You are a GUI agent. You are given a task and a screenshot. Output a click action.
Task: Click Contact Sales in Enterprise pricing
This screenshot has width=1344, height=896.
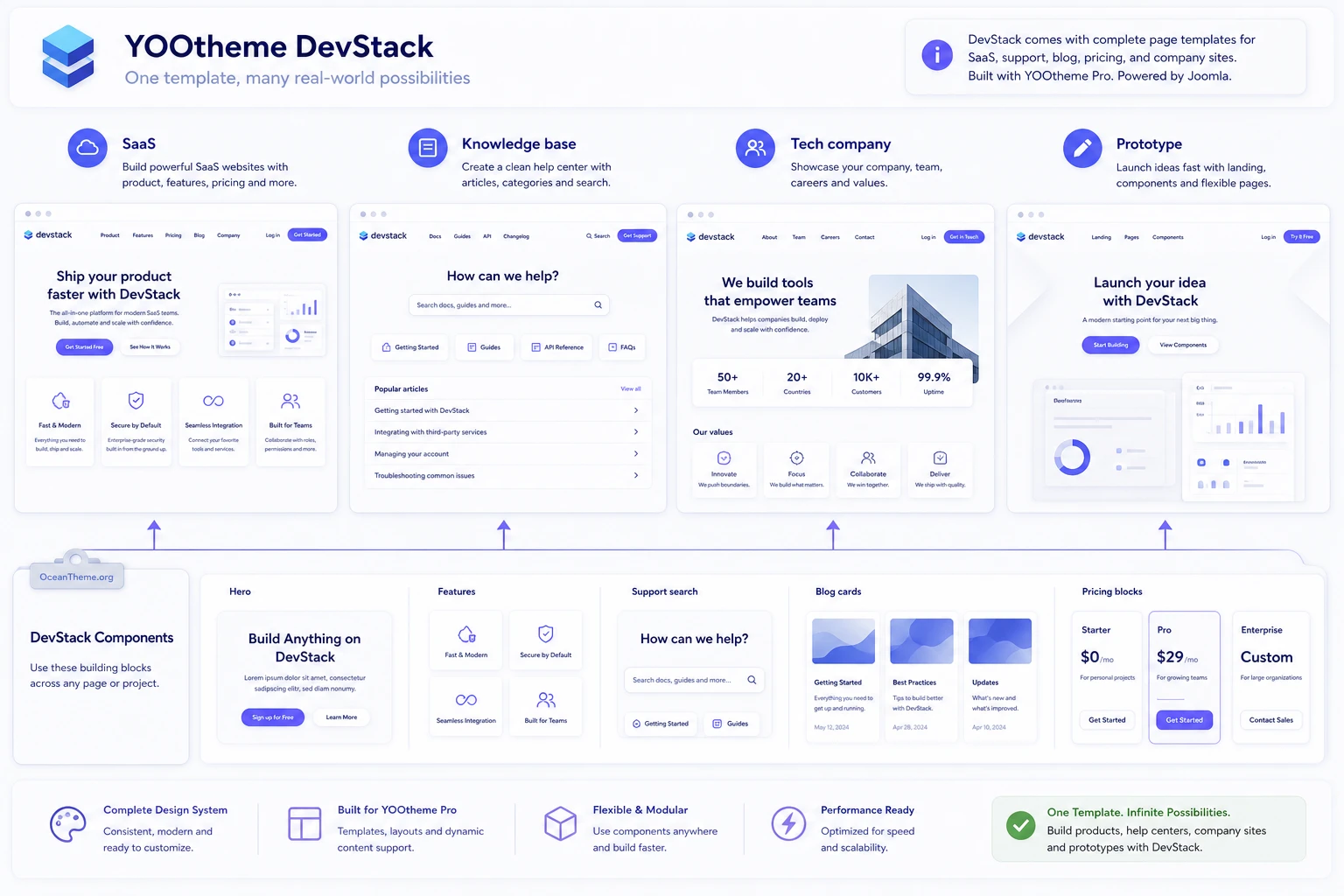(x=1271, y=720)
